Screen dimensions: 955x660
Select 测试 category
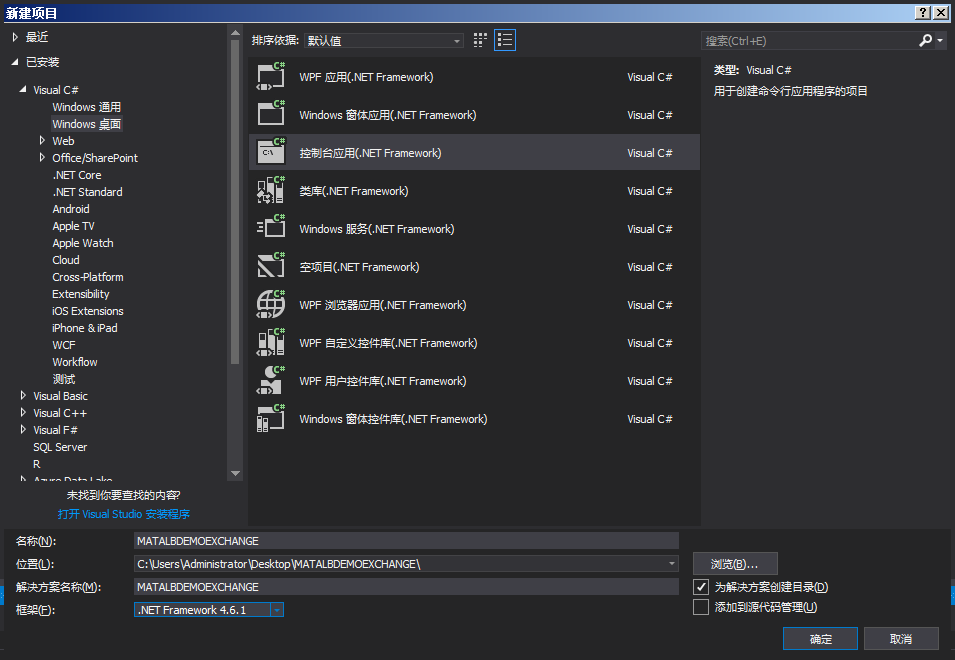pos(64,380)
